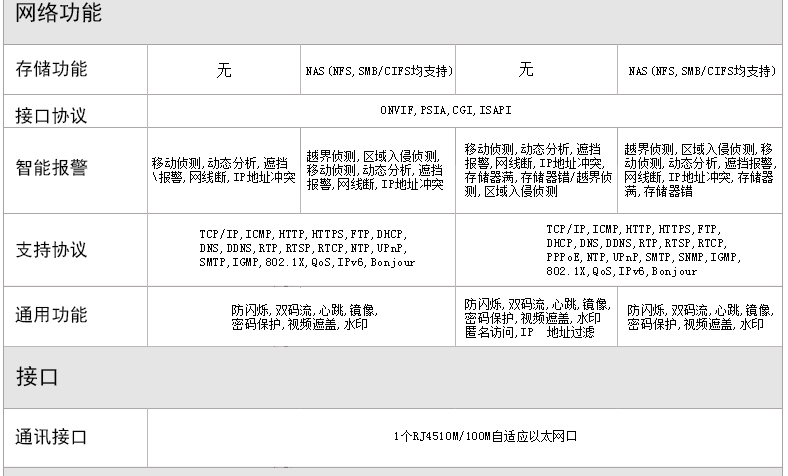The height and width of the screenshot is (476, 788).
Task: Click the 接口协议 row label
Action: 51,115
